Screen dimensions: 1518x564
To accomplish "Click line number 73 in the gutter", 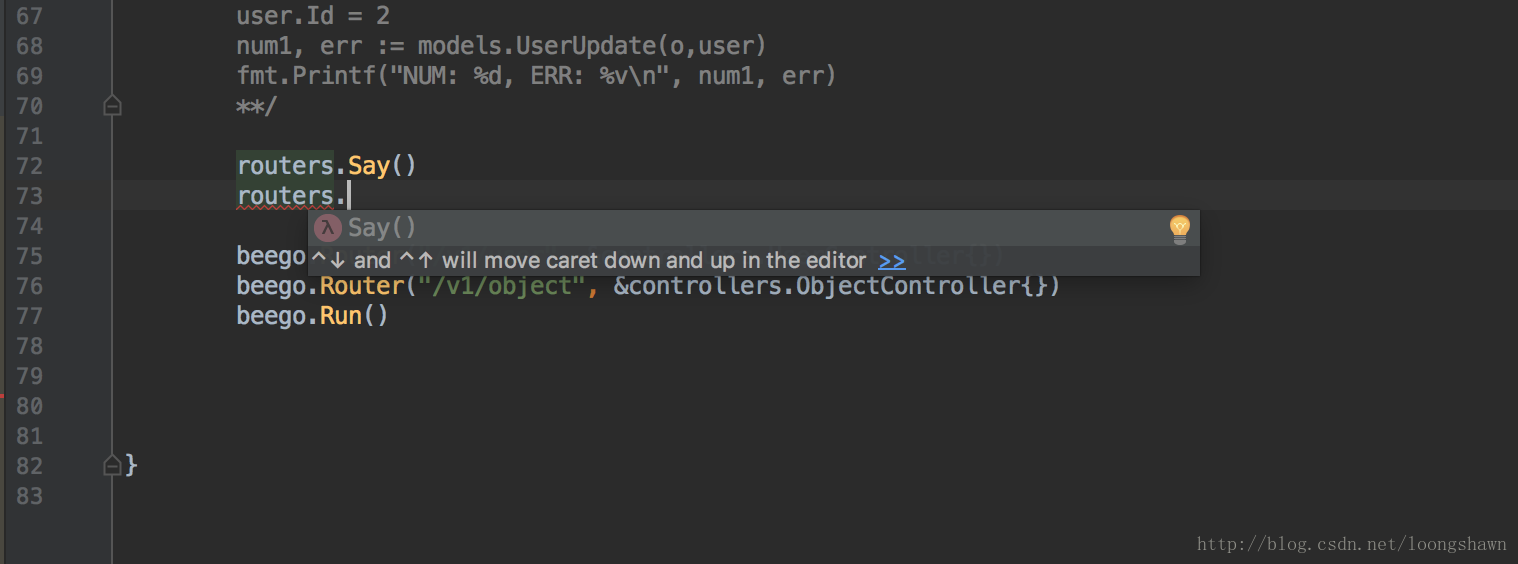I will pos(30,196).
